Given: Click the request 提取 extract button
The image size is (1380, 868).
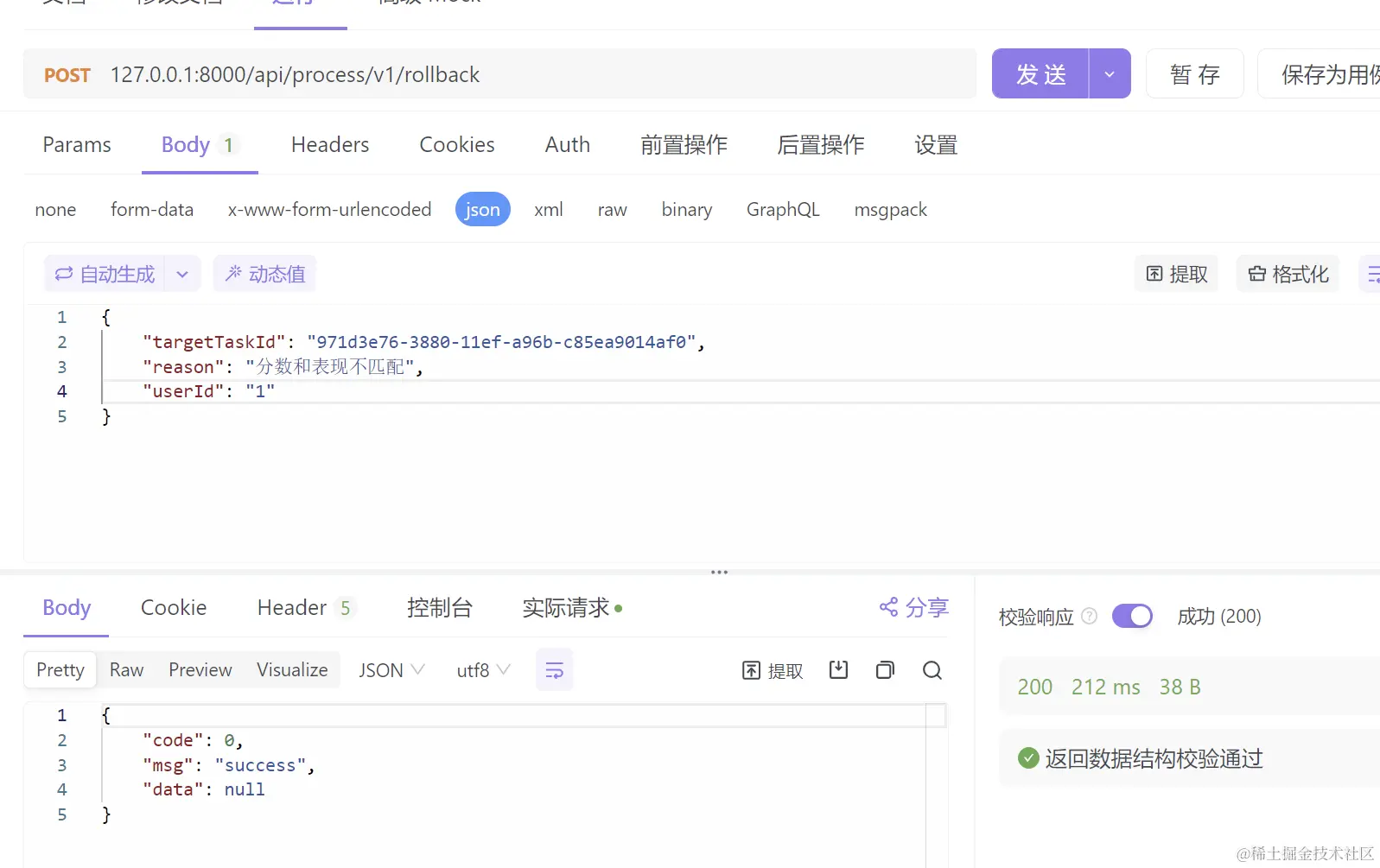Looking at the screenshot, I should tap(1176, 274).
